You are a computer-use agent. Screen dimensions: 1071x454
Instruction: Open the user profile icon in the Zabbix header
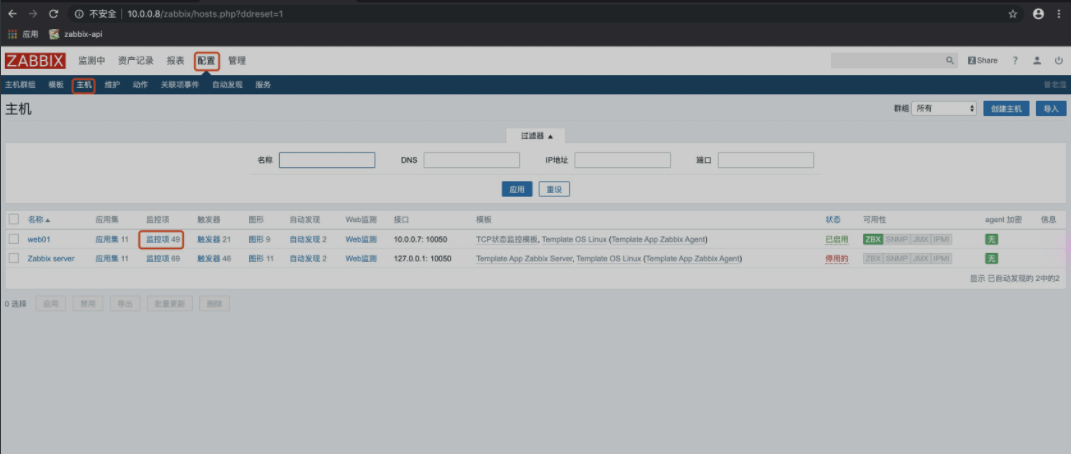click(x=1037, y=61)
